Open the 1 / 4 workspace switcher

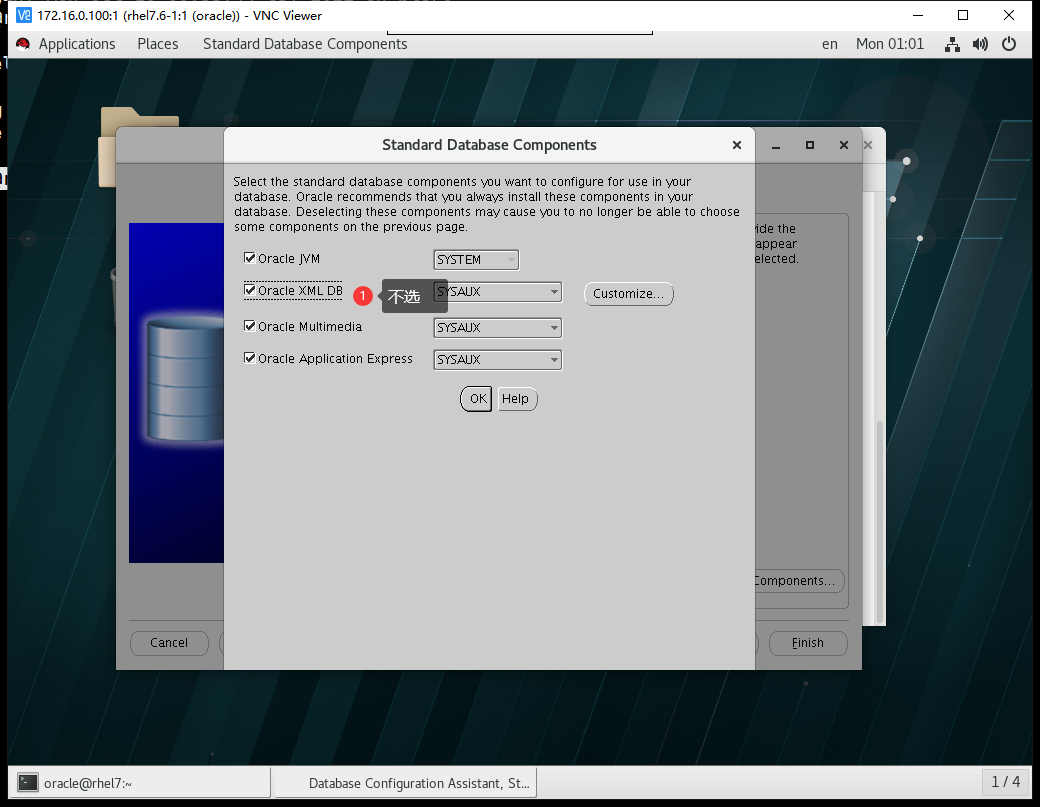(x=1006, y=782)
